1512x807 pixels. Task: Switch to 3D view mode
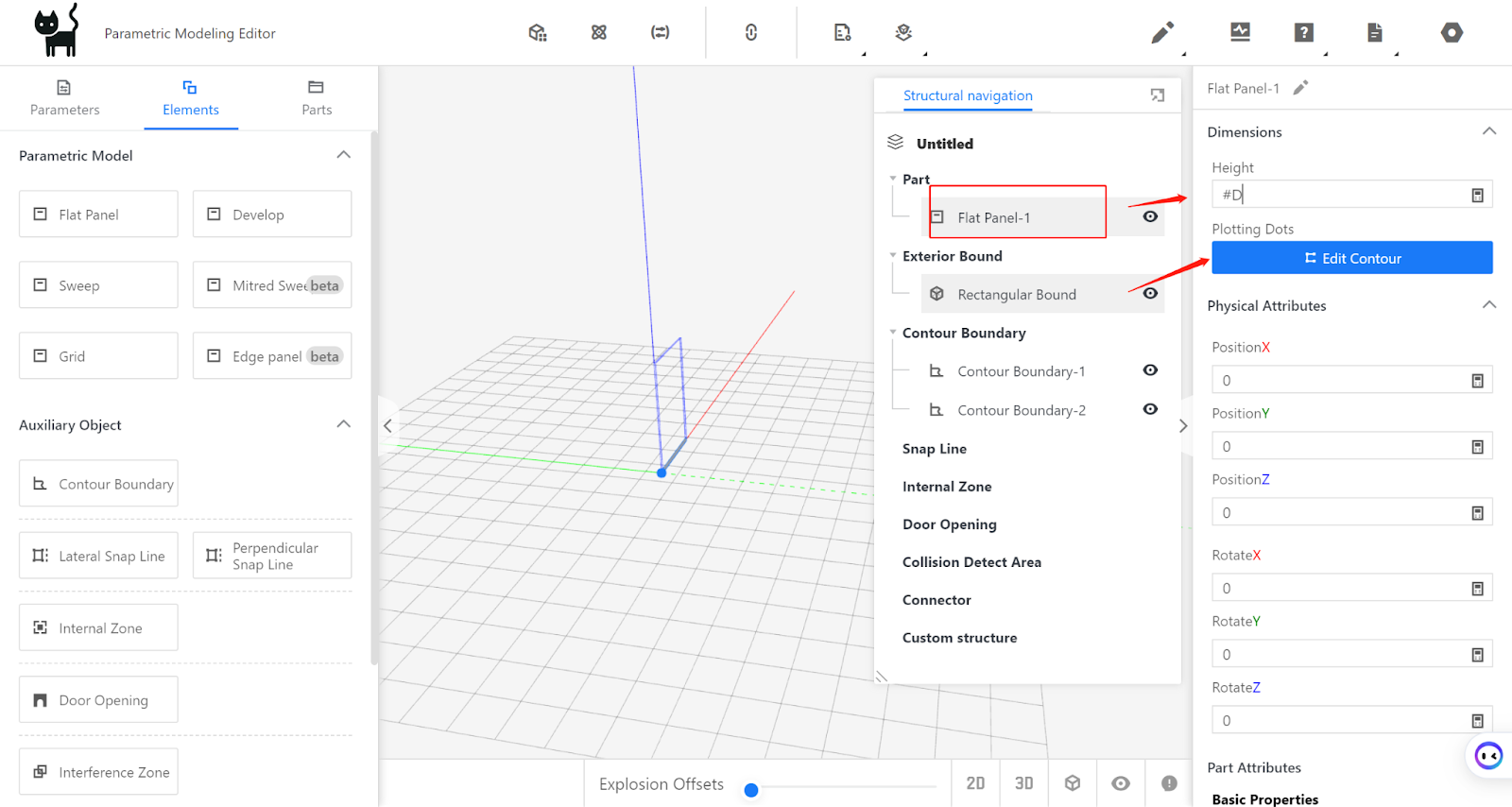[x=1023, y=783]
